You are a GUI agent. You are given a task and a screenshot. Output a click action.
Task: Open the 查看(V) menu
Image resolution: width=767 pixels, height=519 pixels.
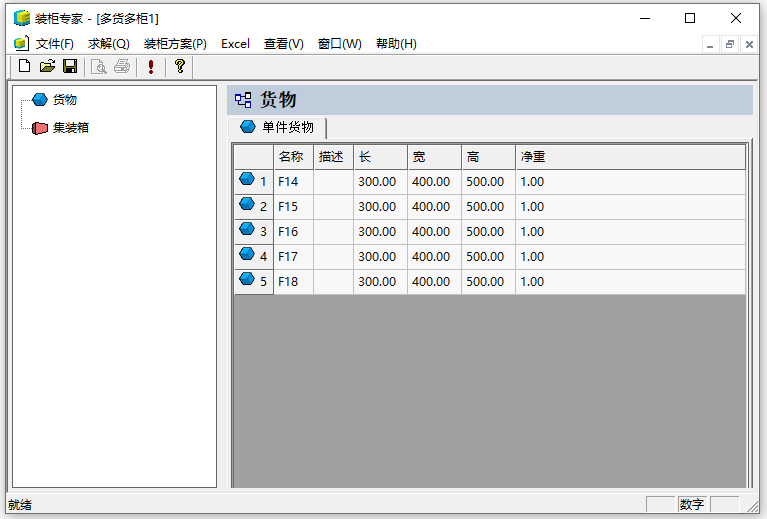[x=284, y=44]
